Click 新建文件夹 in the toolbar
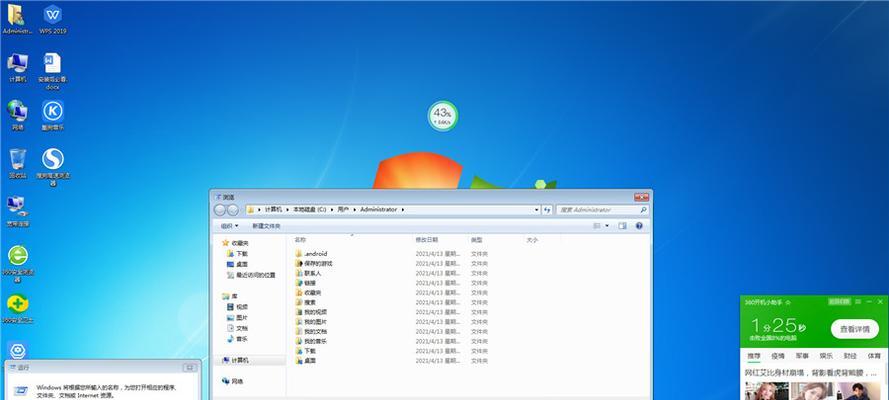This screenshot has width=889, height=400. (x=266, y=226)
